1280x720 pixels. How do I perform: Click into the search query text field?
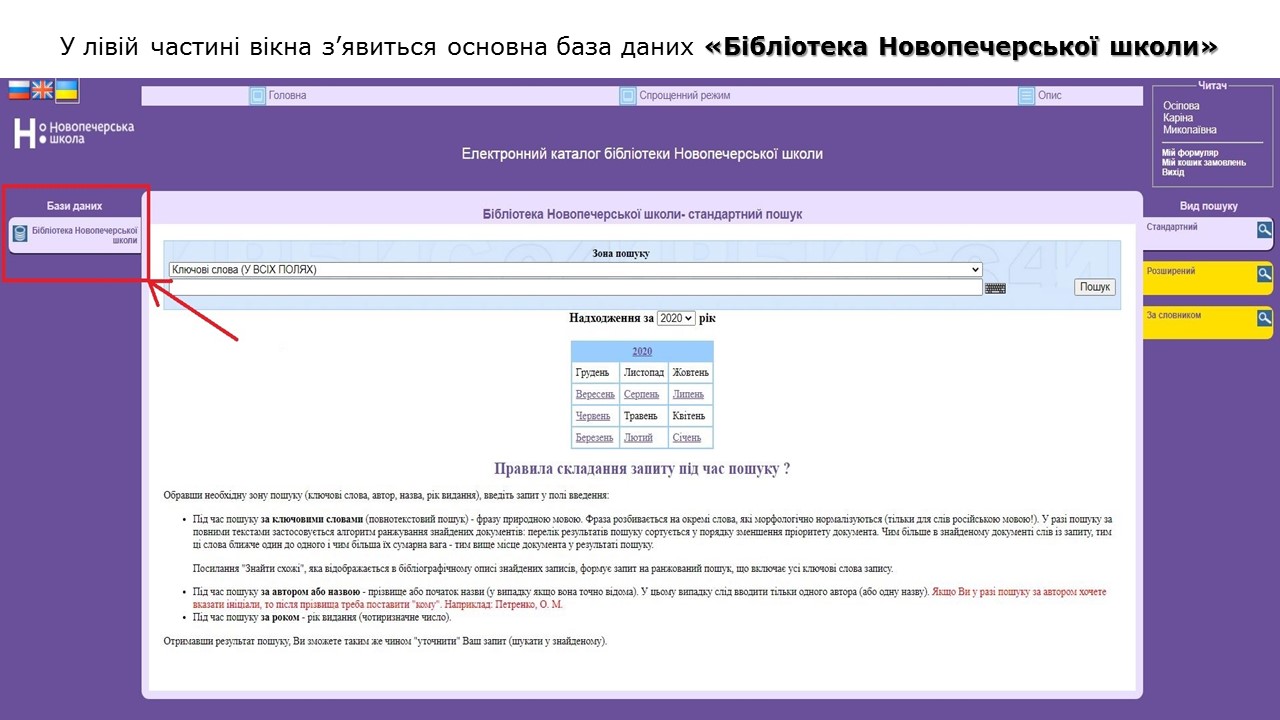[575, 288]
